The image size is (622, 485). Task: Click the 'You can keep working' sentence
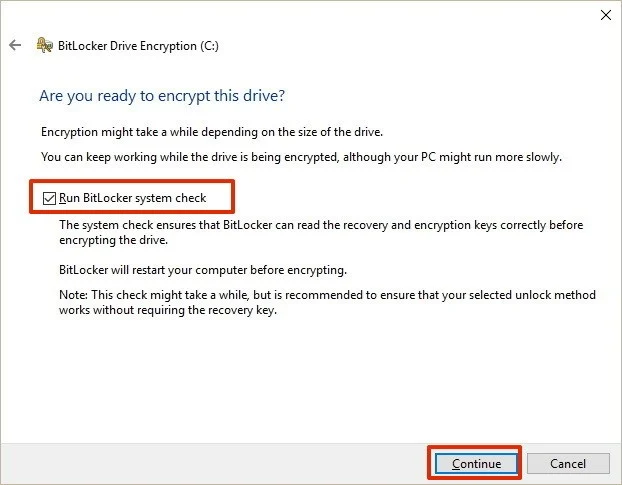(x=301, y=157)
